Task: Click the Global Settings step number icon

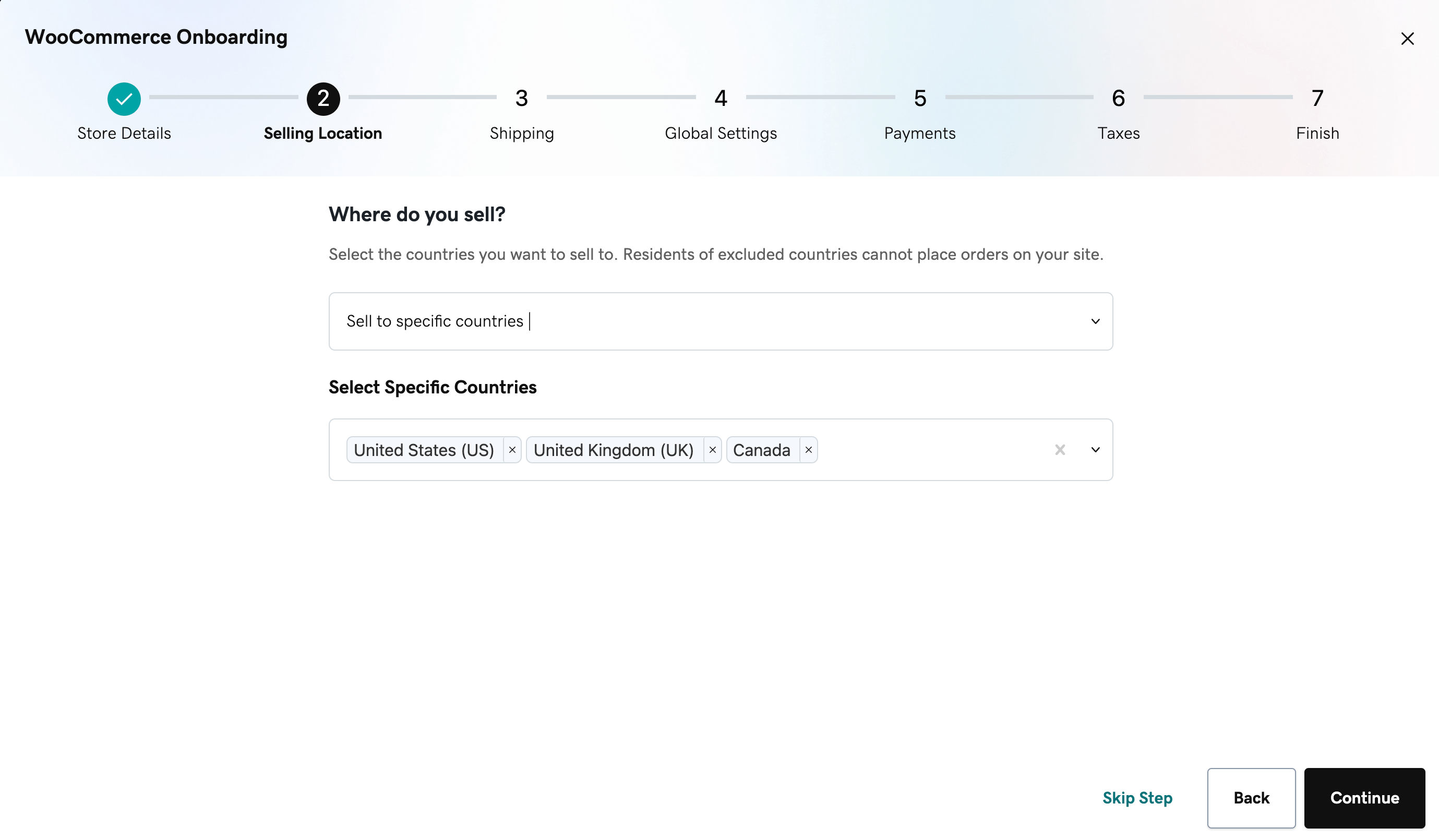Action: pyautogui.click(x=720, y=97)
